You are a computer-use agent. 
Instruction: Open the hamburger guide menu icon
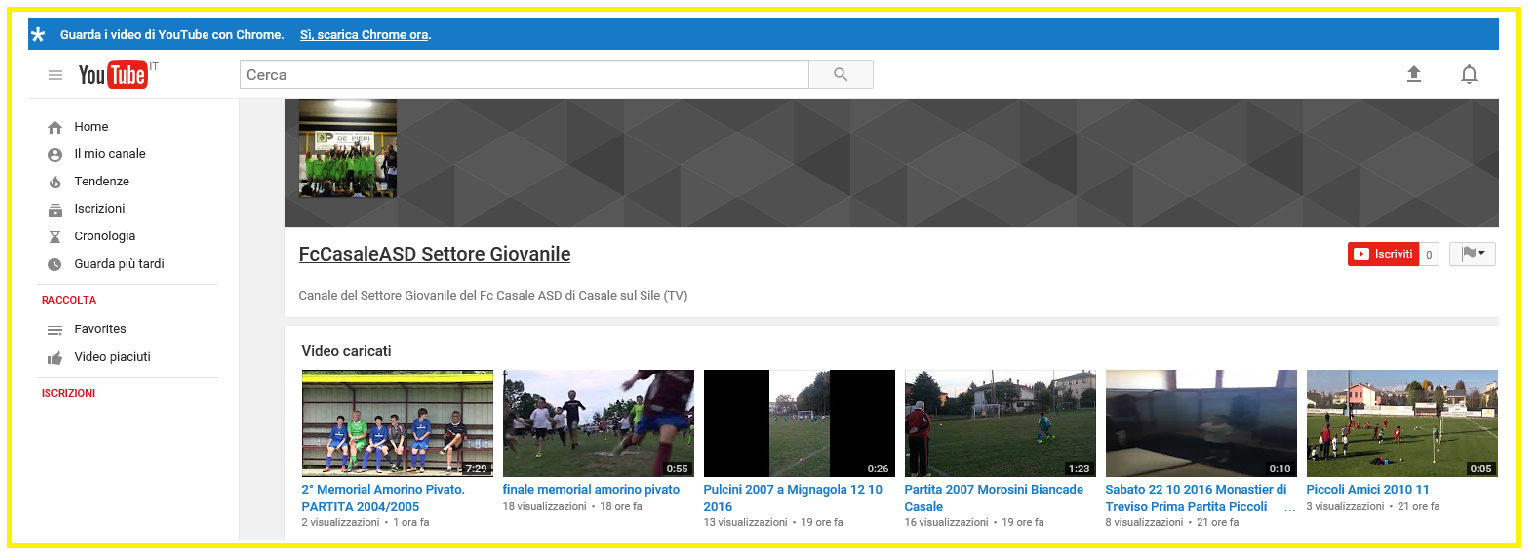55,75
